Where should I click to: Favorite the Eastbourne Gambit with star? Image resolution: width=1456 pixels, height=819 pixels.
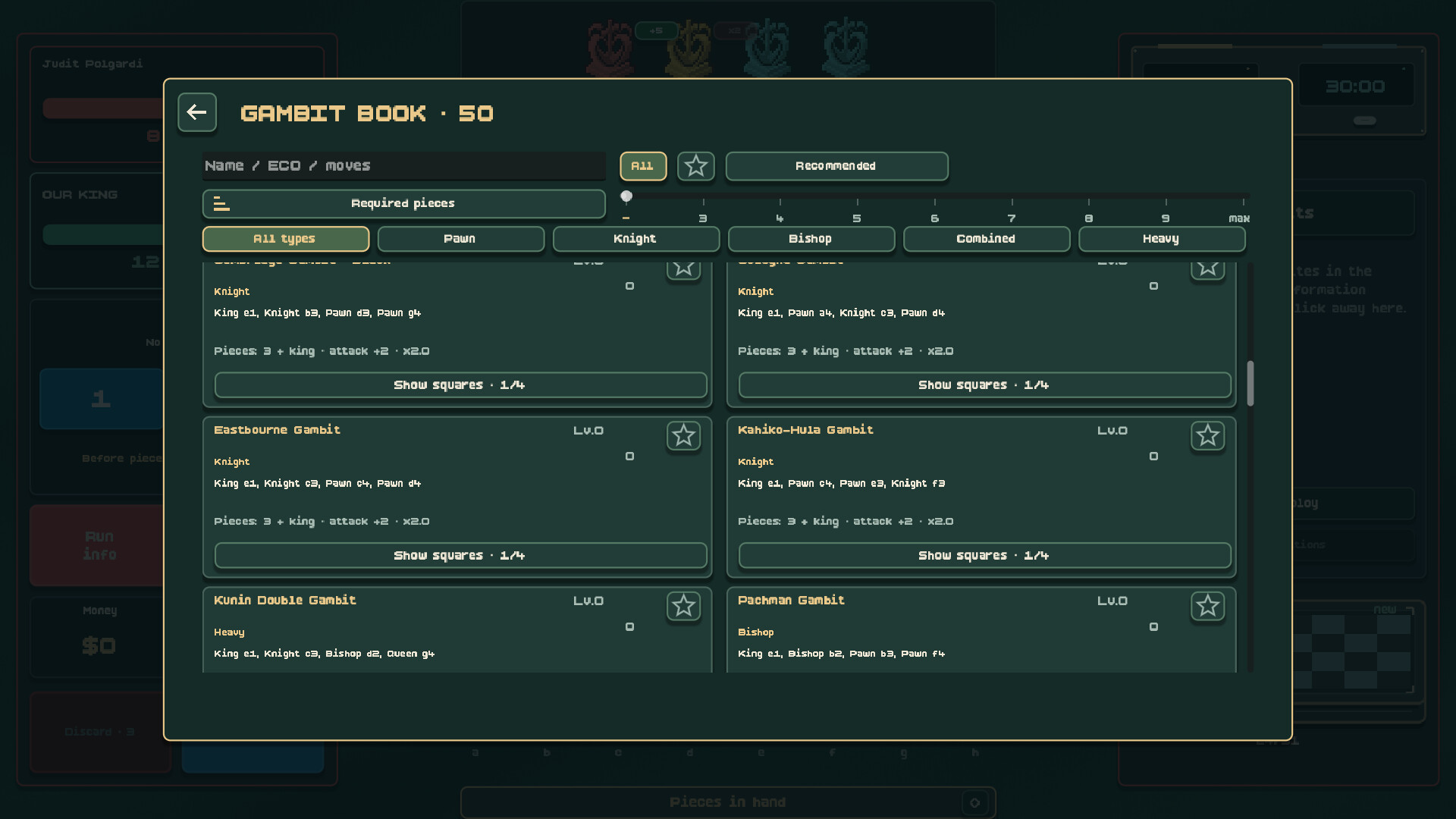(x=683, y=436)
